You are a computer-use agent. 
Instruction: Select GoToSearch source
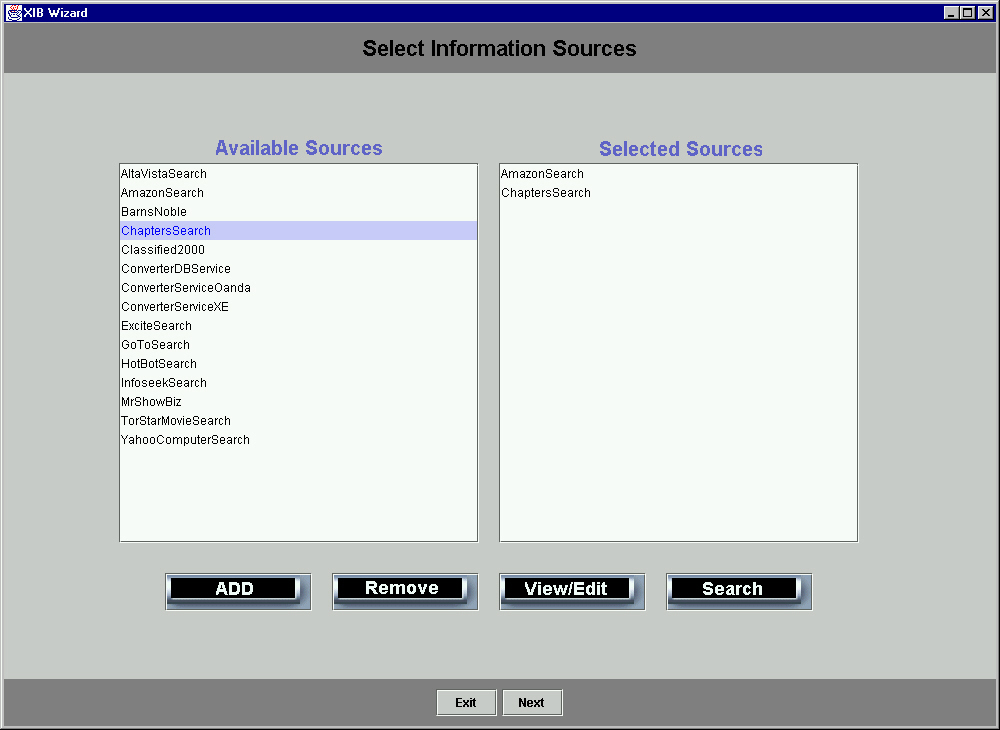point(298,345)
